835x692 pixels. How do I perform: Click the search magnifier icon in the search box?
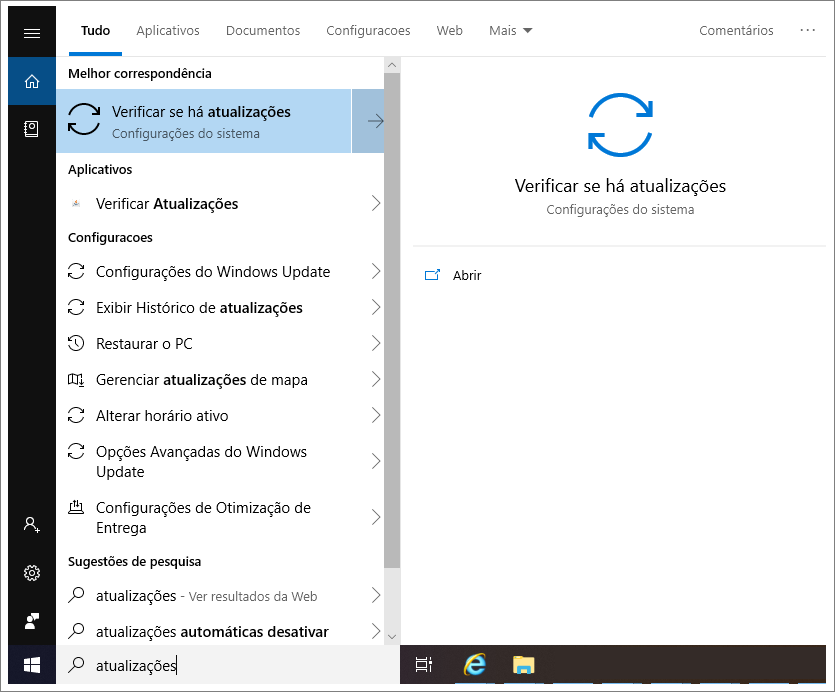click(x=77, y=664)
